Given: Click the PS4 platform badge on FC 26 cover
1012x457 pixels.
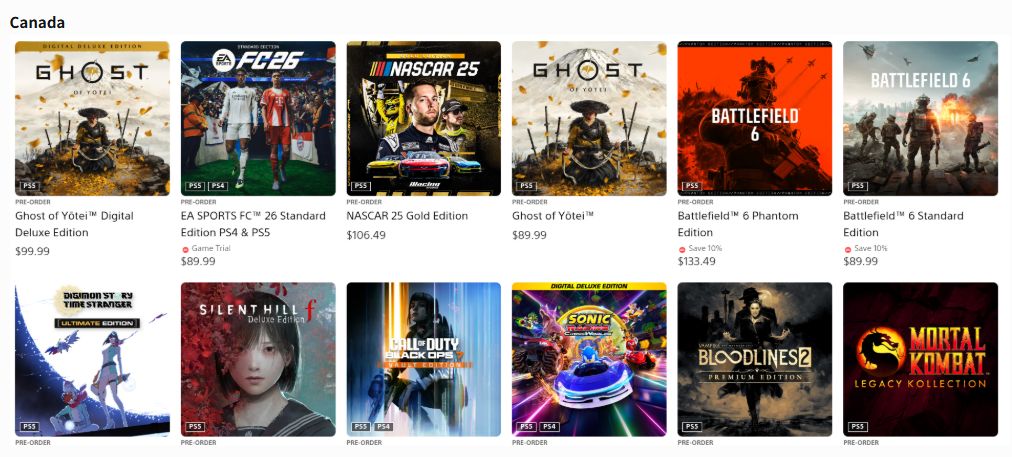Looking at the screenshot, I should coord(218,186).
